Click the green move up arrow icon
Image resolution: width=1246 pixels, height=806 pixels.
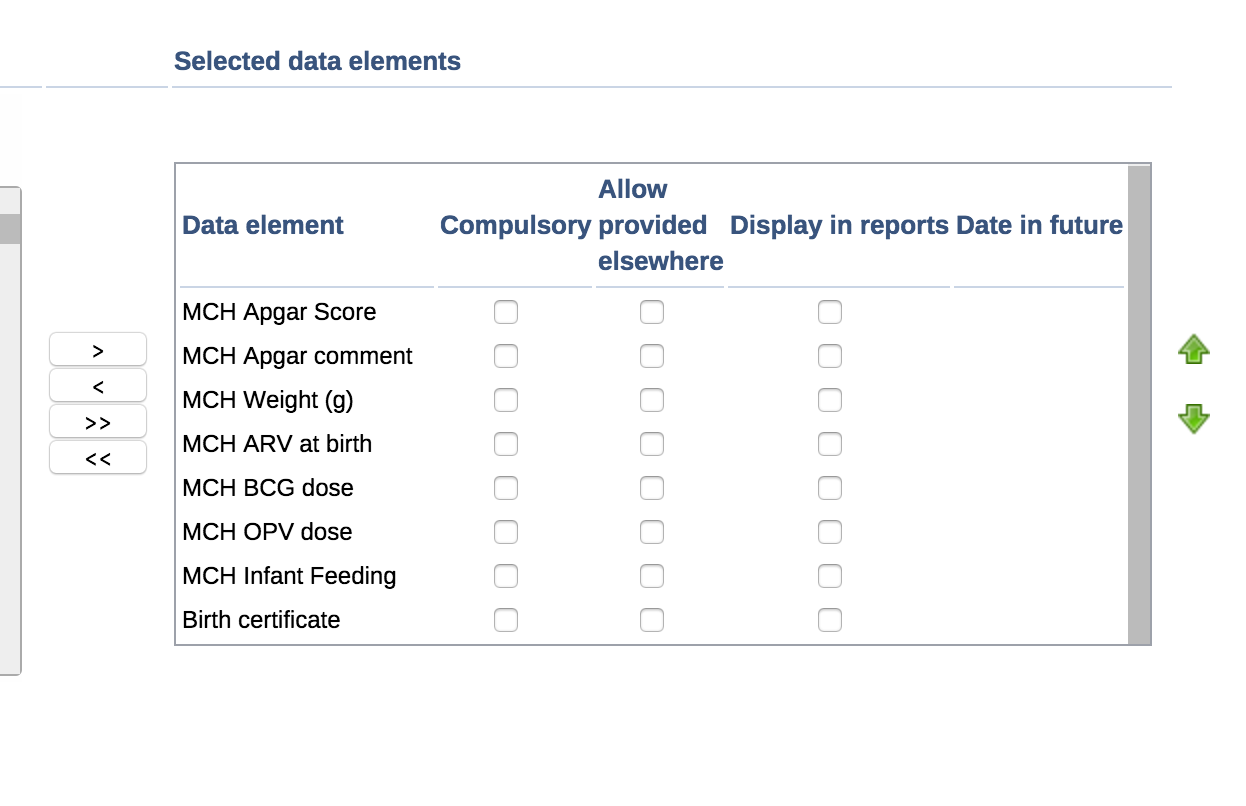[x=1193, y=350]
